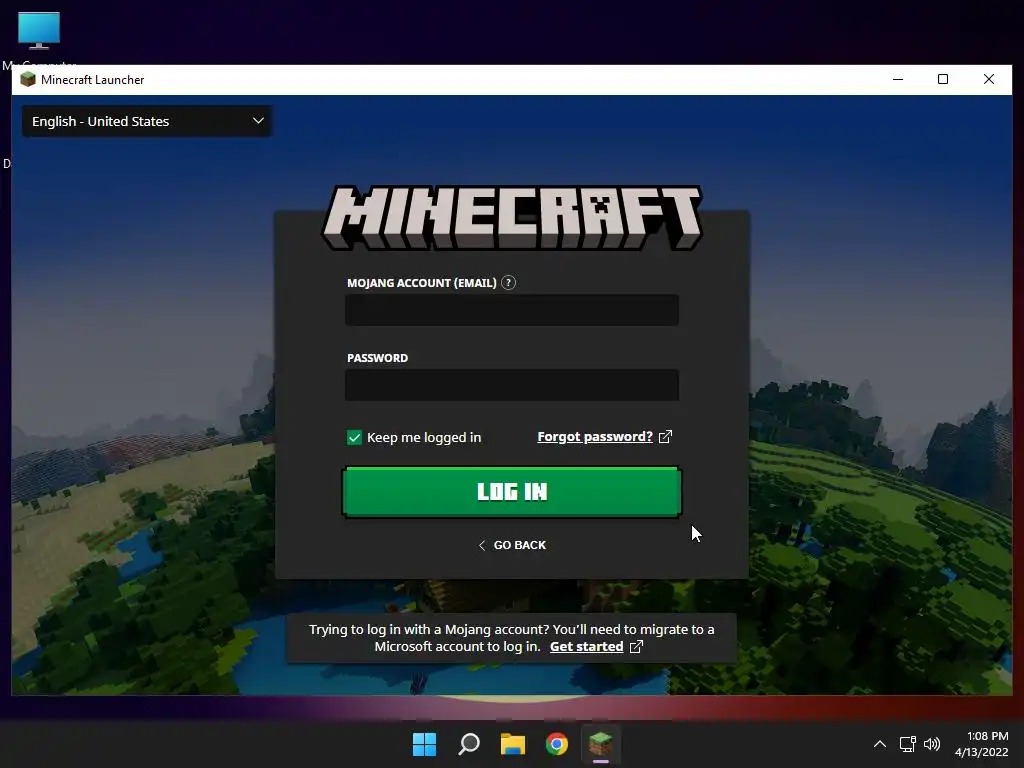This screenshot has width=1024, height=768.
Task: Open File Explorer from the taskbar
Action: (513, 744)
